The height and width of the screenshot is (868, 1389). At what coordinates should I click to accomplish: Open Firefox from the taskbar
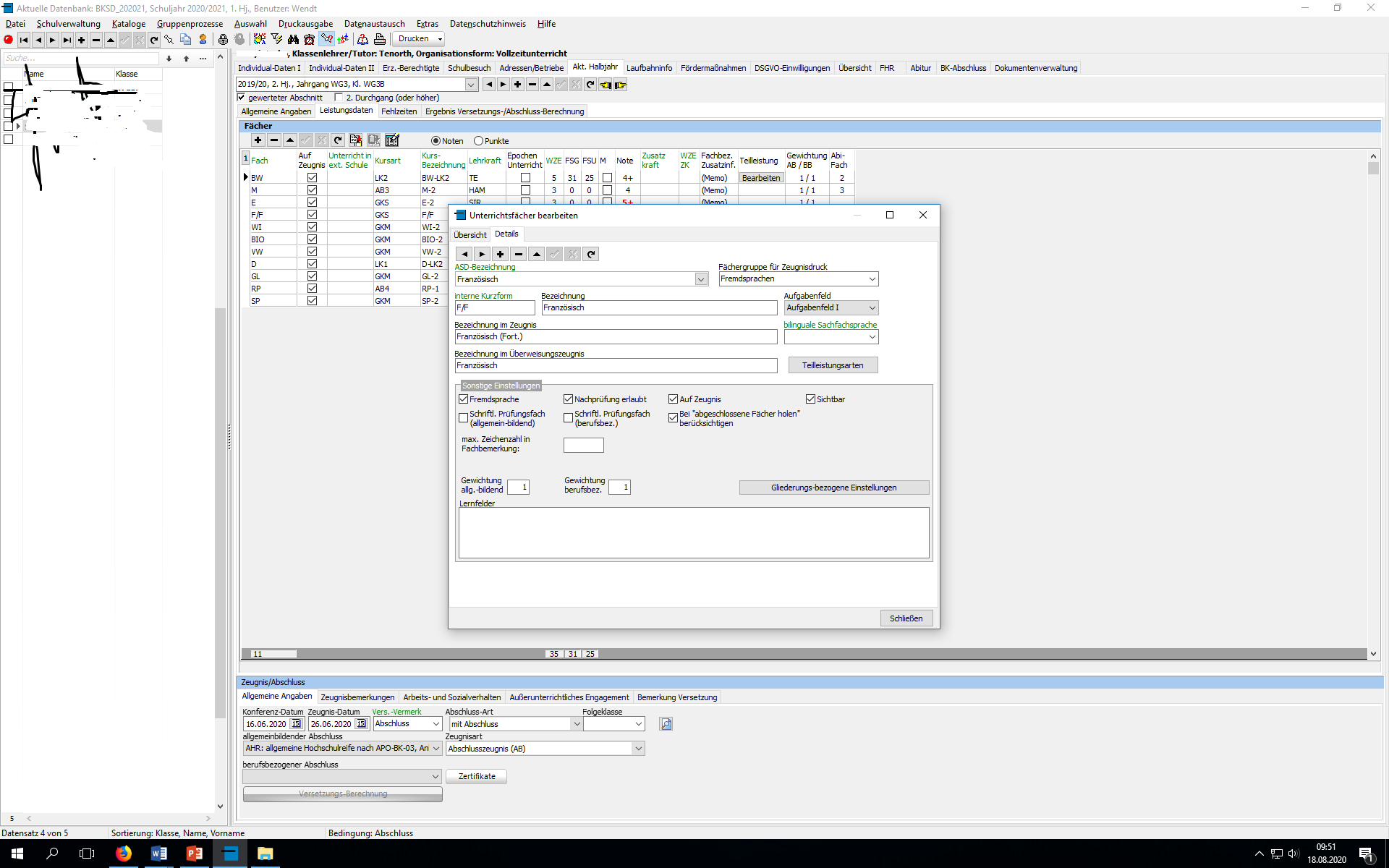(x=124, y=854)
